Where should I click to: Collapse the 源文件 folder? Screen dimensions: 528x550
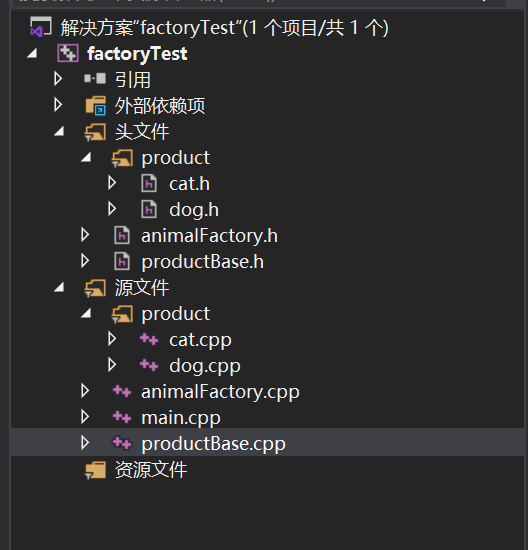[59, 287]
